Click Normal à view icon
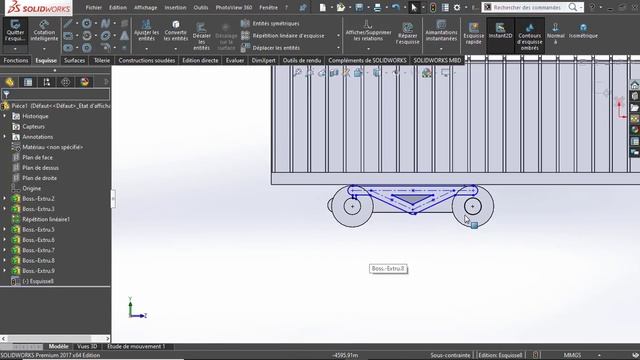The image size is (640, 360). [x=556, y=33]
